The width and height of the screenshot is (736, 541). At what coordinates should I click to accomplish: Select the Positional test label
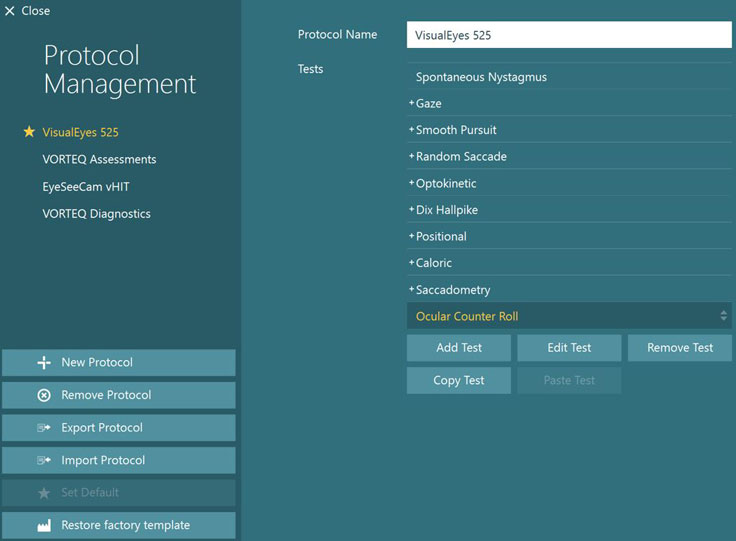[x=441, y=236]
